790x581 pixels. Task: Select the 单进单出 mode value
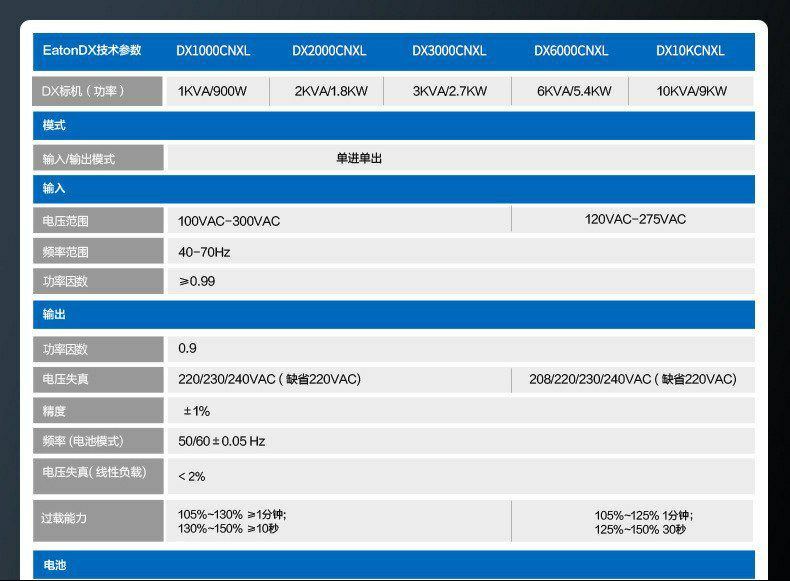[x=359, y=158]
